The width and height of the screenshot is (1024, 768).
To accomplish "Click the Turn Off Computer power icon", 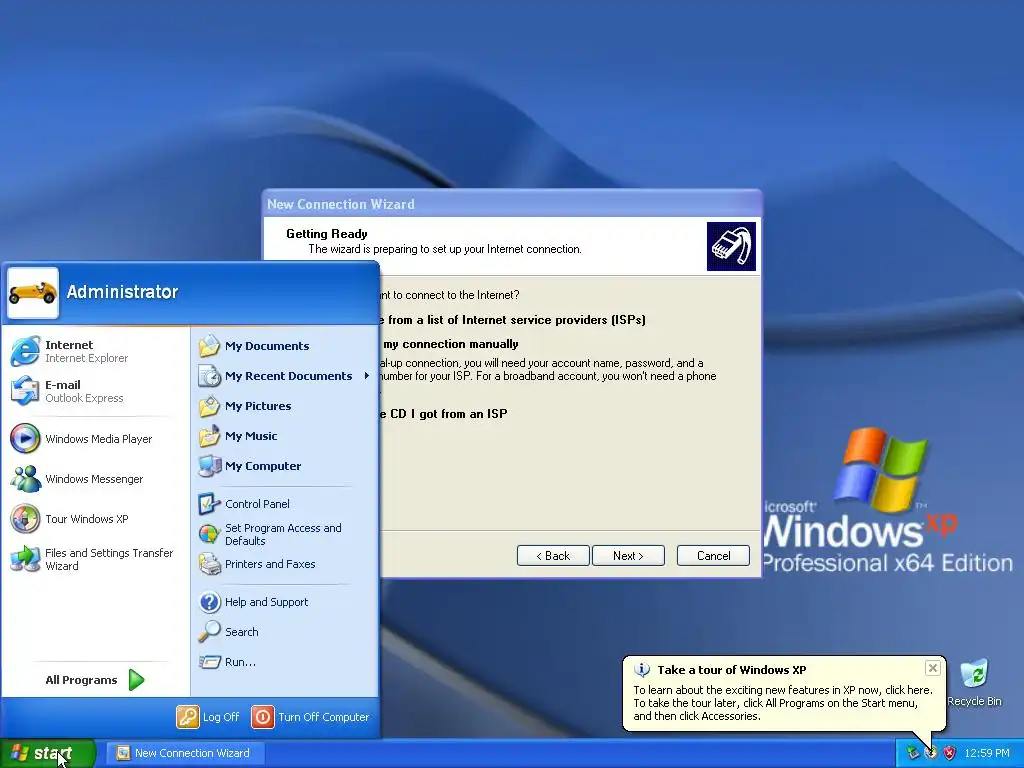I will (x=263, y=716).
